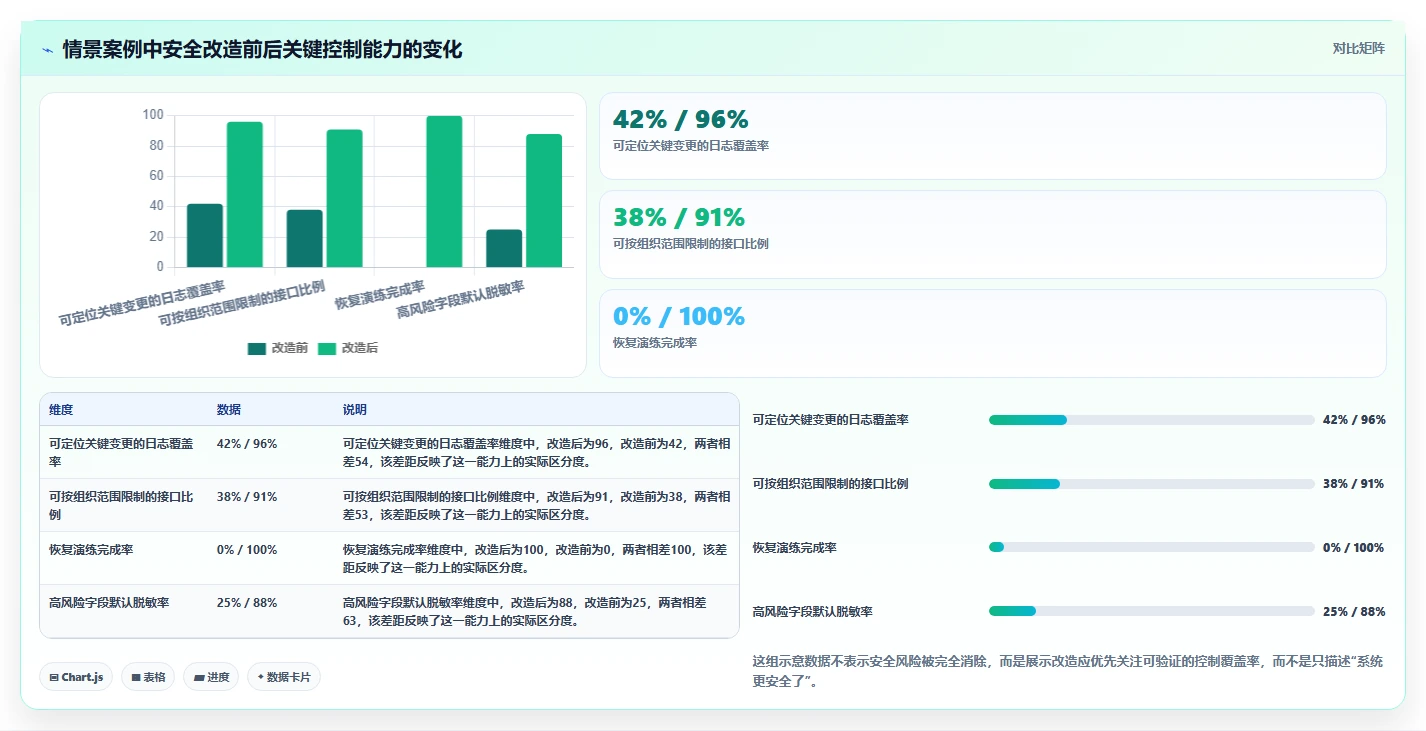Select the 可按组织范围限制的接口比例 table row label

click(x=121, y=506)
